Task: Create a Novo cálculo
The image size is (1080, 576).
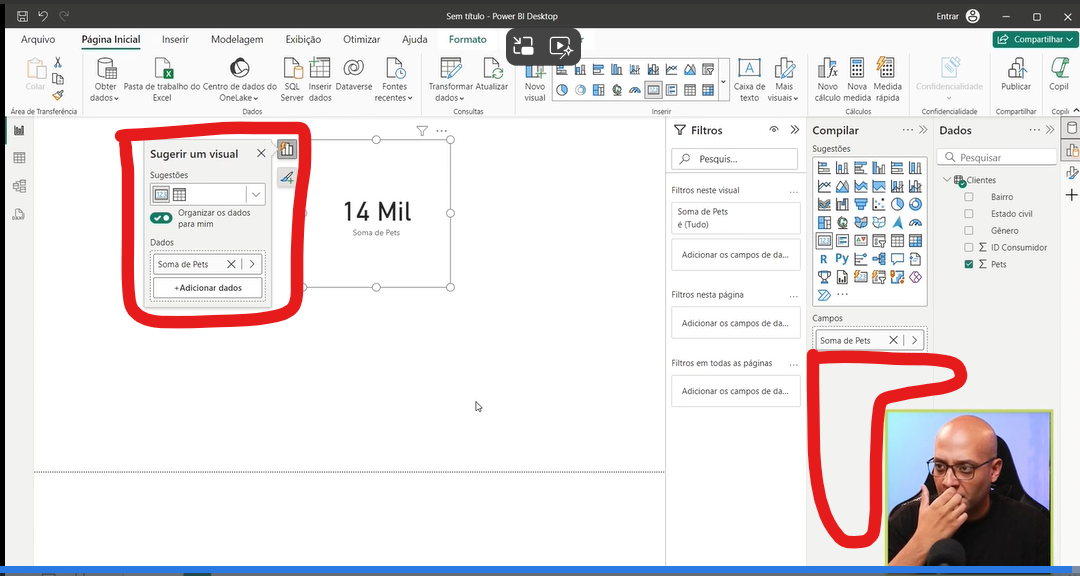Action: point(827,79)
